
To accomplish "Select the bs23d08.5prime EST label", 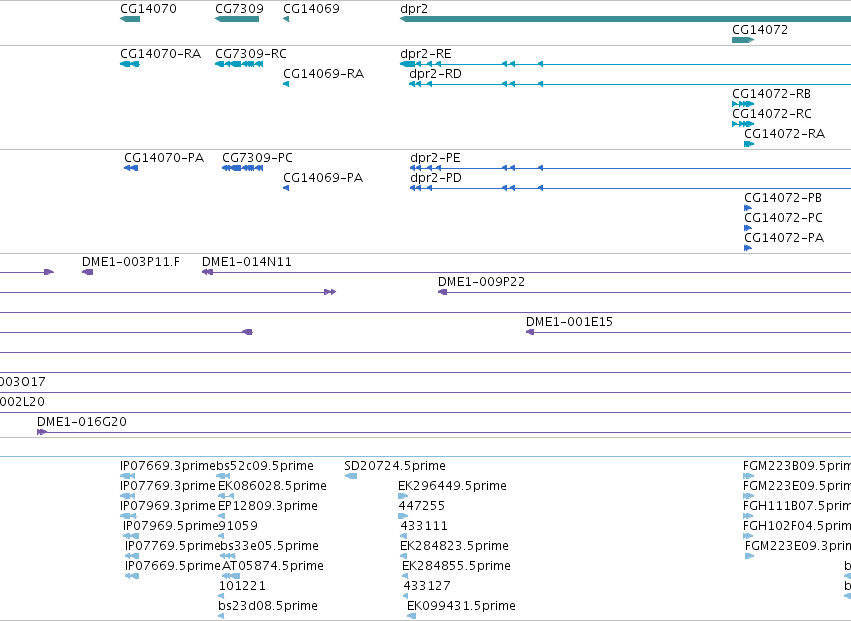I will tap(268, 606).
